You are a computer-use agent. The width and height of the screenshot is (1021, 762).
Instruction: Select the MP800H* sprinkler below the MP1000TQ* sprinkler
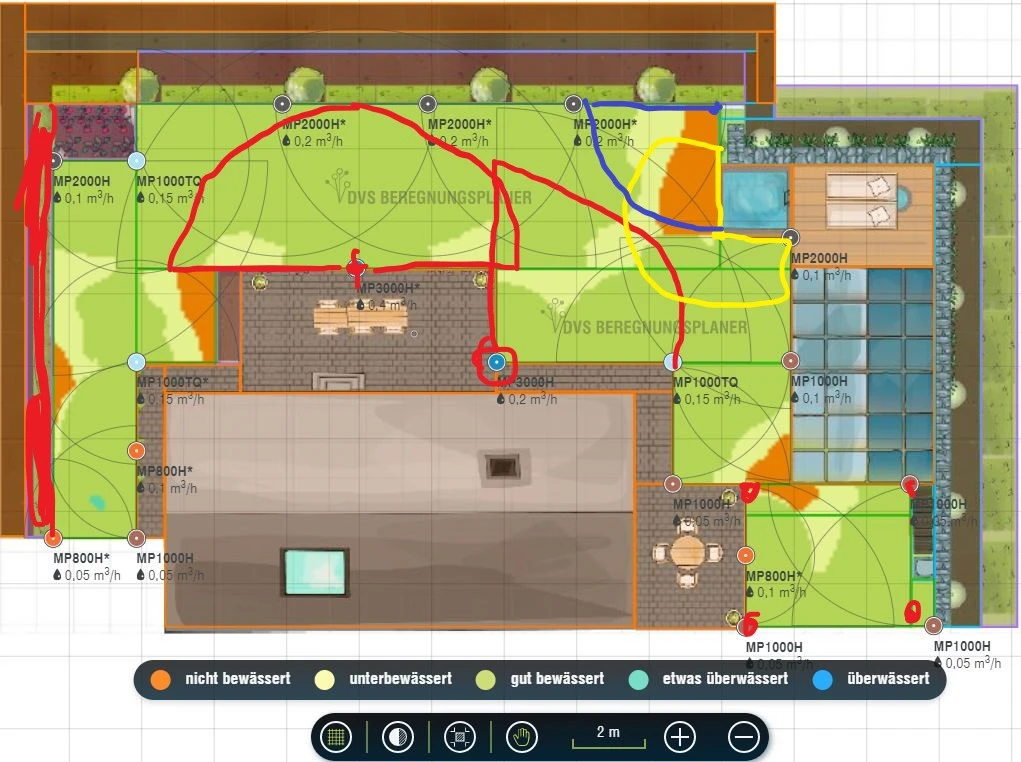(x=136, y=451)
